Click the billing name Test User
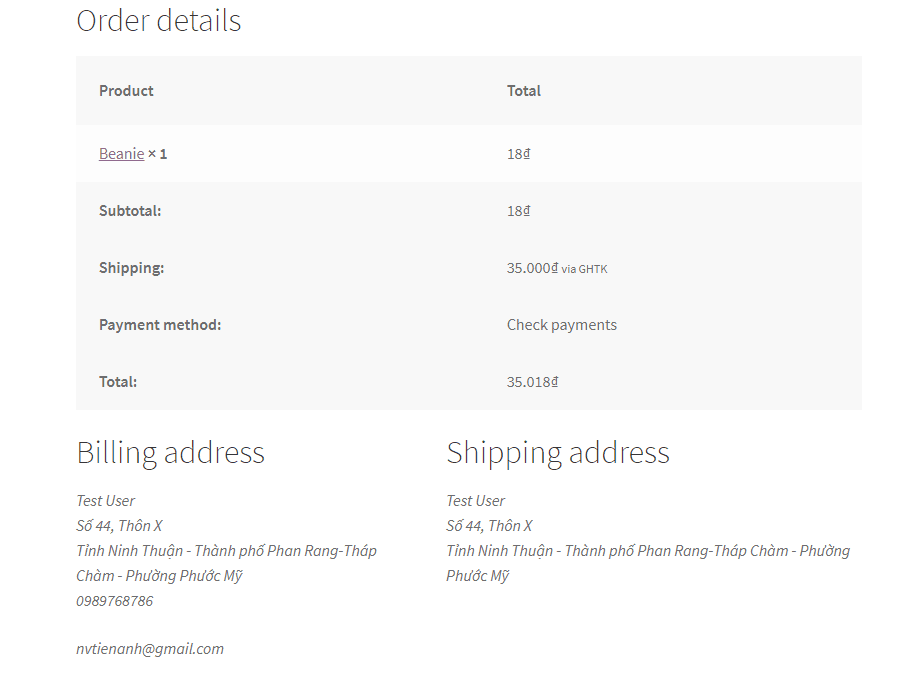 pyautogui.click(x=106, y=501)
